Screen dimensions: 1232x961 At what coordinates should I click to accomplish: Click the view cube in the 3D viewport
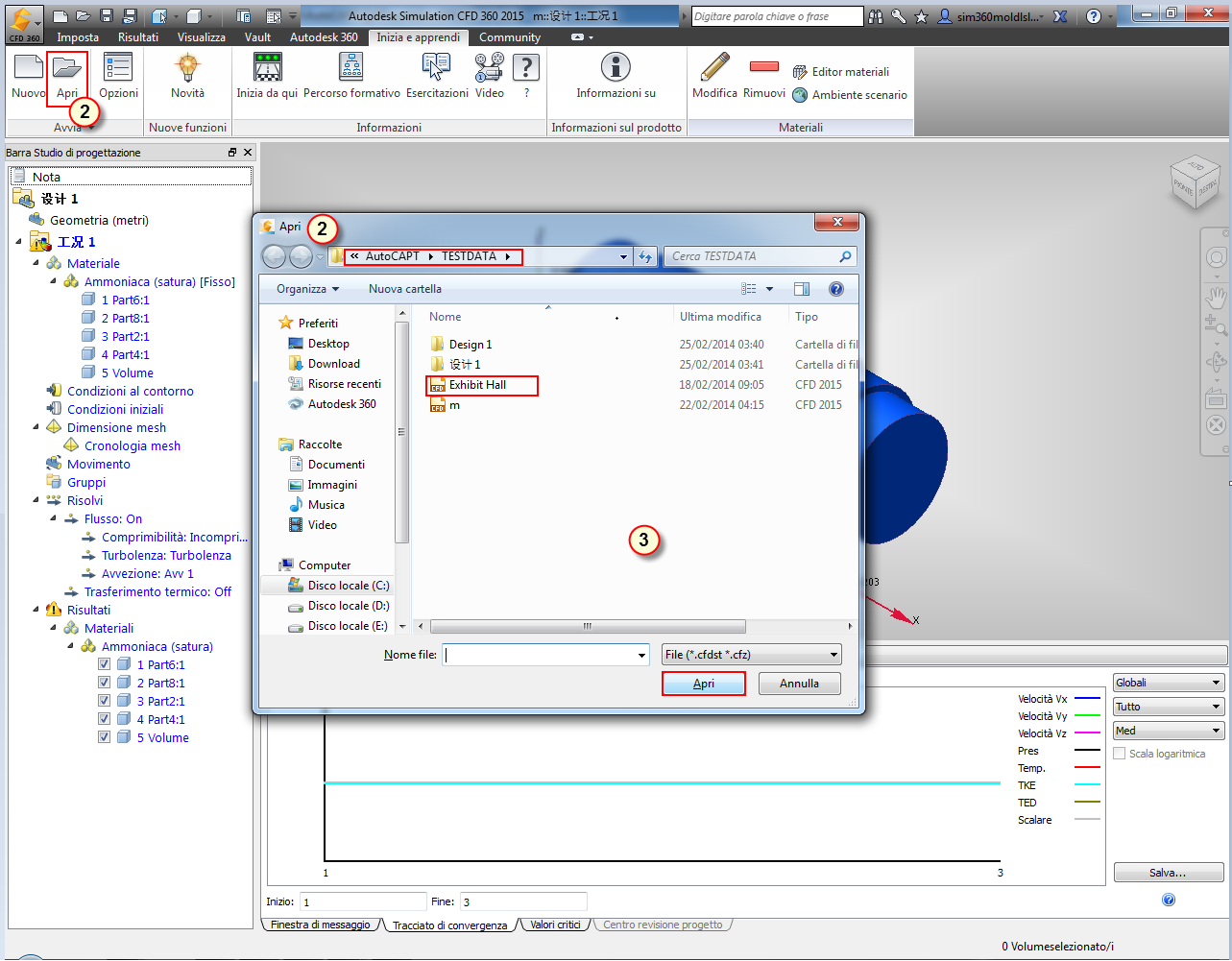1194,180
